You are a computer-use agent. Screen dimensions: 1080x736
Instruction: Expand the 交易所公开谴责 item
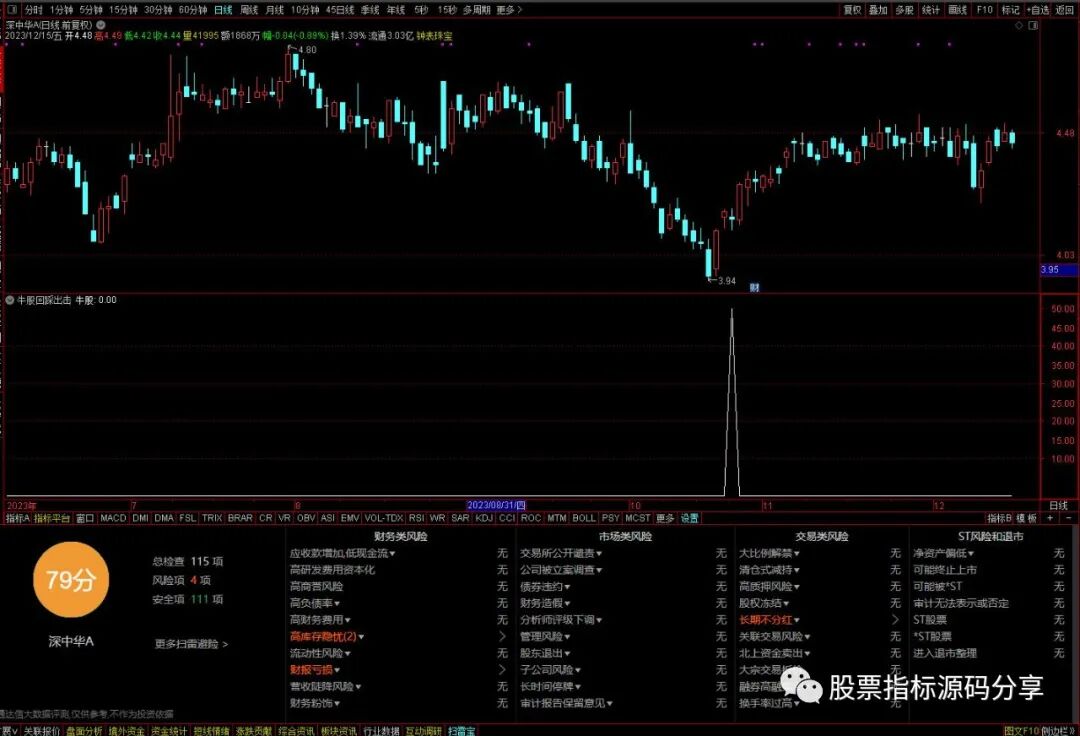[x=561, y=553]
